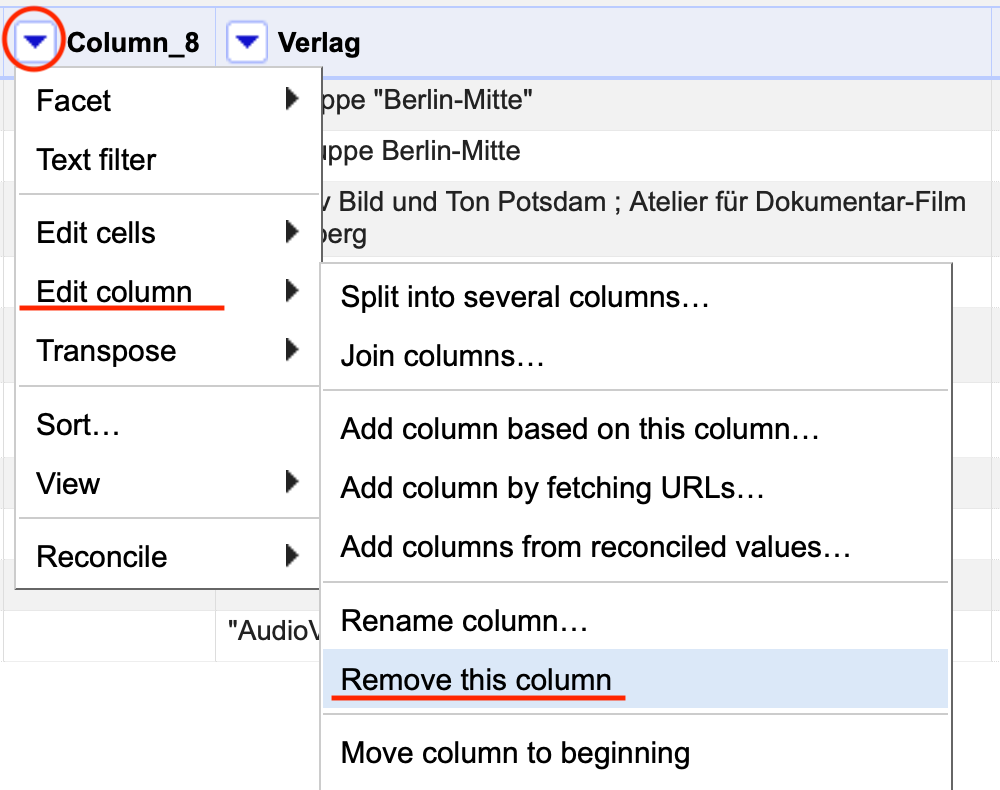The image size is (1000, 790).
Task: Choose Join columns… option
Action: (442, 356)
